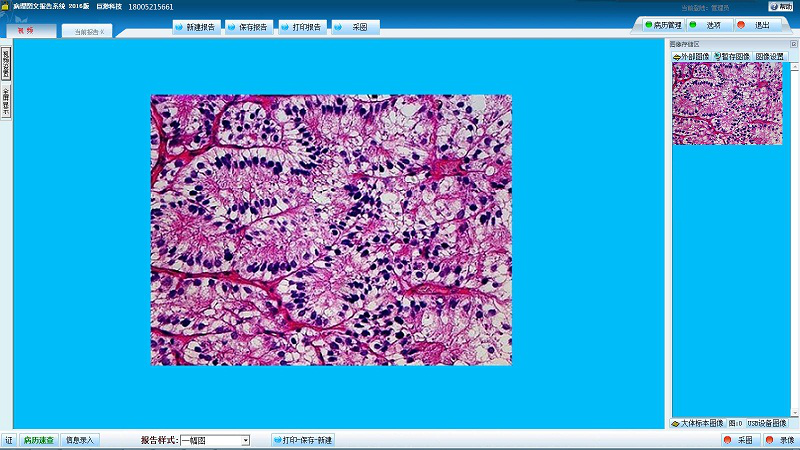This screenshot has width=800, height=450.
Task: Select the 病历速查 bottom tab
Action: click(x=39, y=440)
